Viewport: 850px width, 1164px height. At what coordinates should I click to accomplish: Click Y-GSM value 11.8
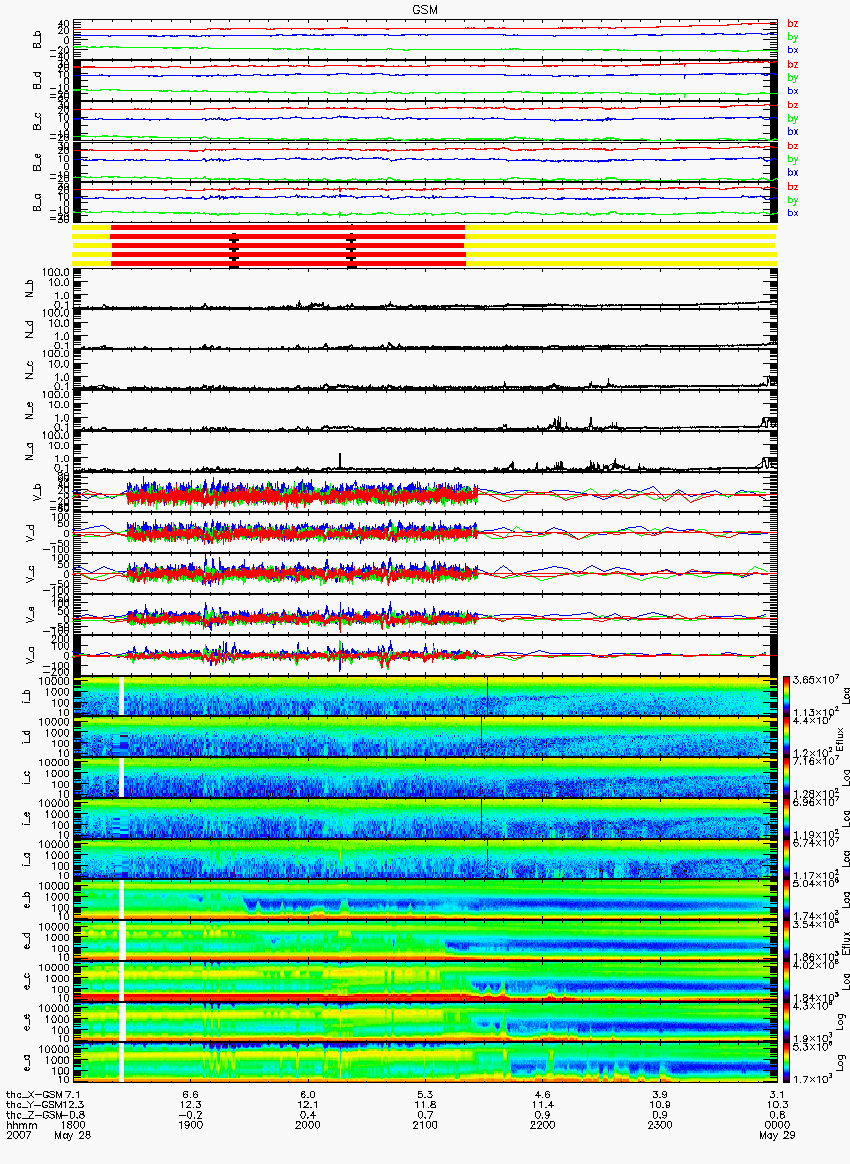[425, 1105]
